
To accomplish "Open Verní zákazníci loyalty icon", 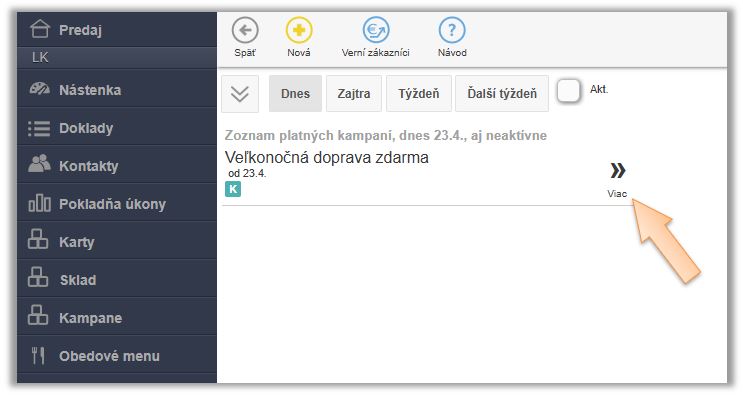I will [376, 30].
